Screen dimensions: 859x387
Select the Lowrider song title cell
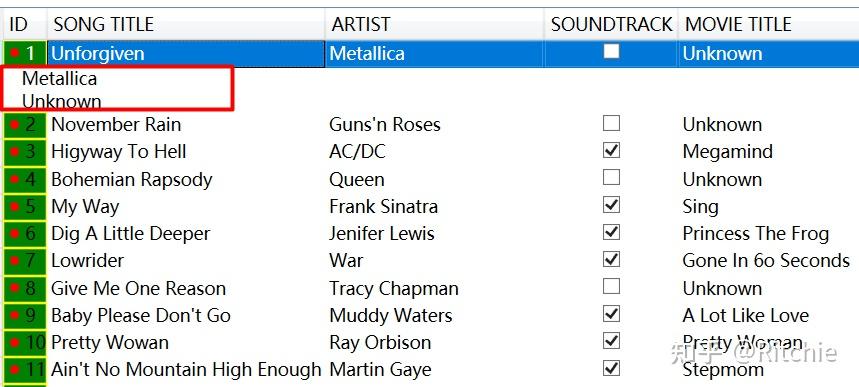[88, 261]
